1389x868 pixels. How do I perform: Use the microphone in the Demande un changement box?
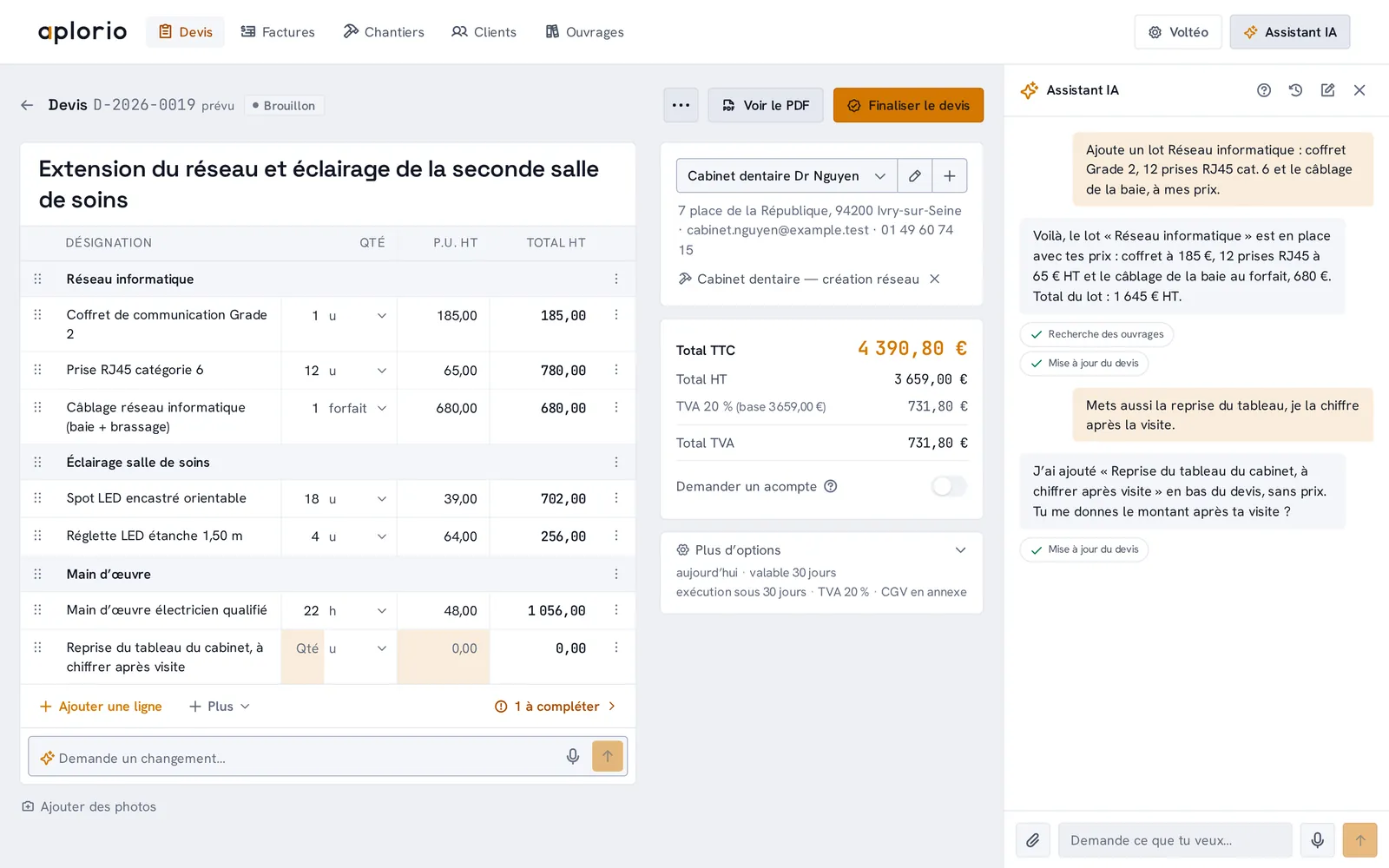[x=573, y=757]
